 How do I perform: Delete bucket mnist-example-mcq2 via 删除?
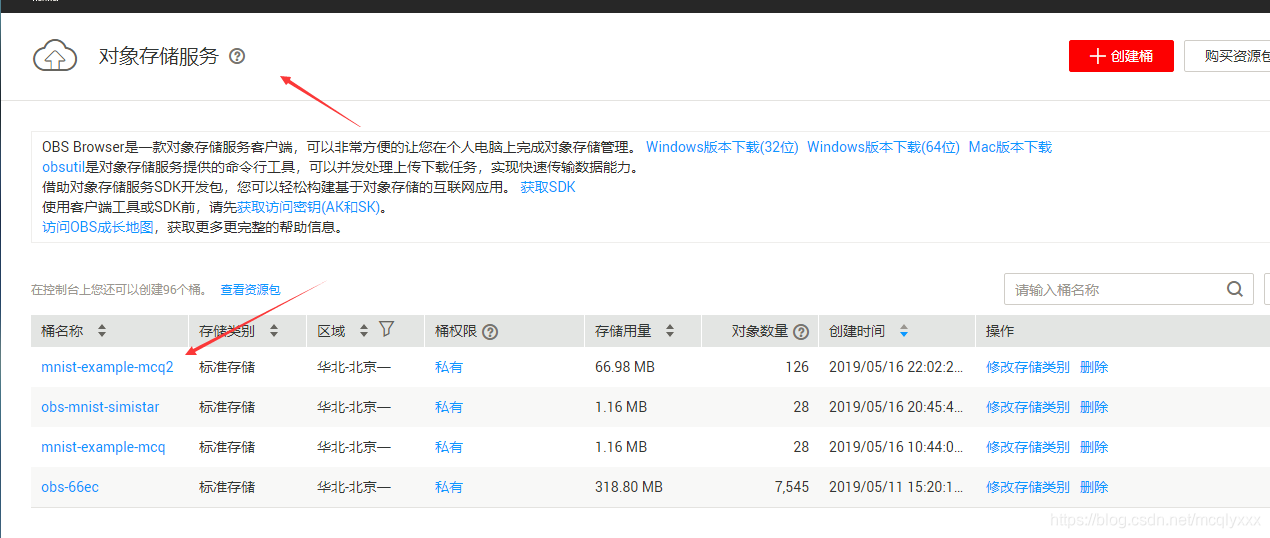(x=1094, y=367)
